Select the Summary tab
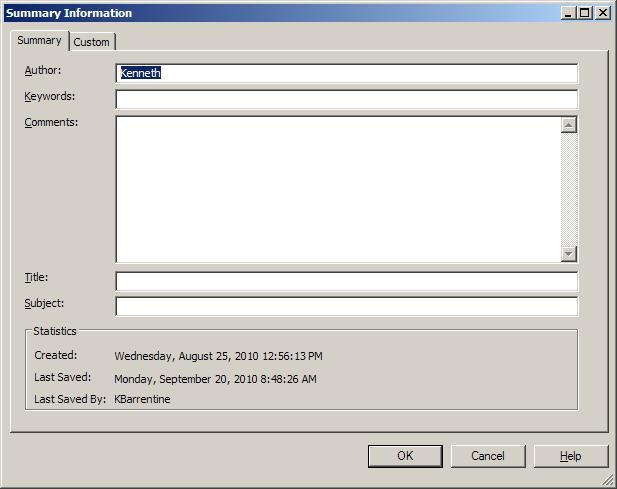The image size is (617, 489). click(40, 41)
